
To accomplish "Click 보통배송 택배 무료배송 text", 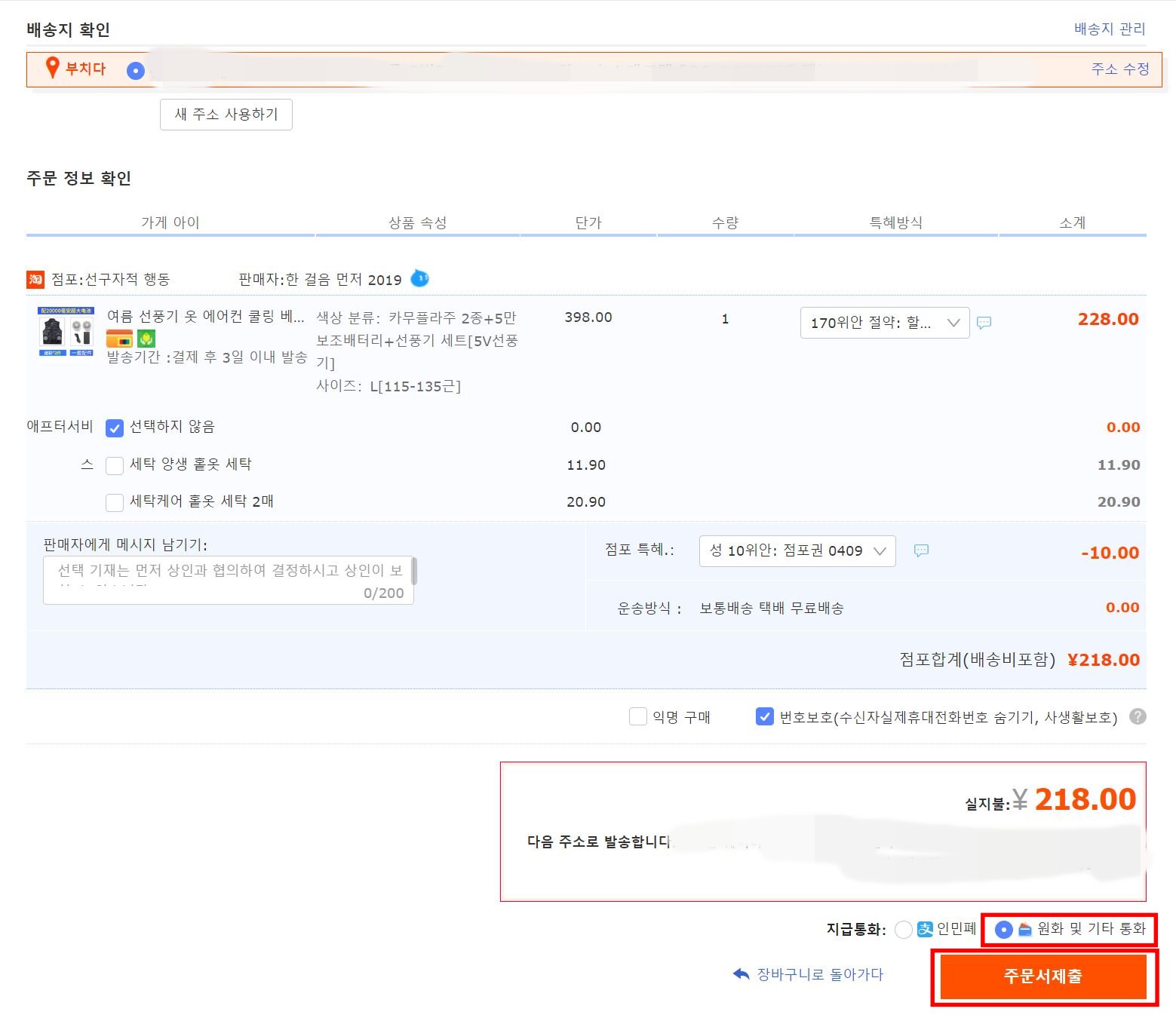I will tap(771, 608).
